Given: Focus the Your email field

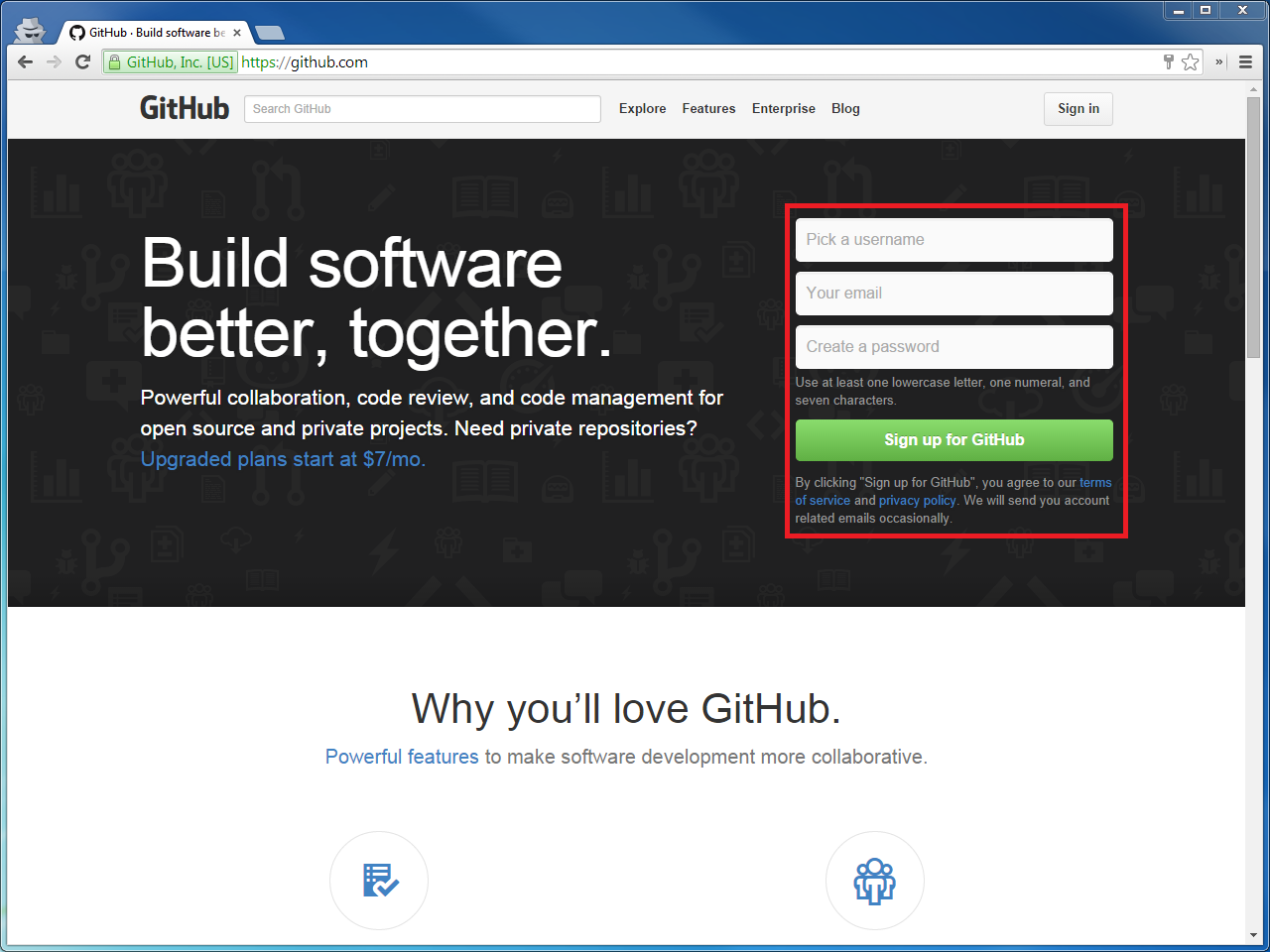Looking at the screenshot, I should click(954, 294).
